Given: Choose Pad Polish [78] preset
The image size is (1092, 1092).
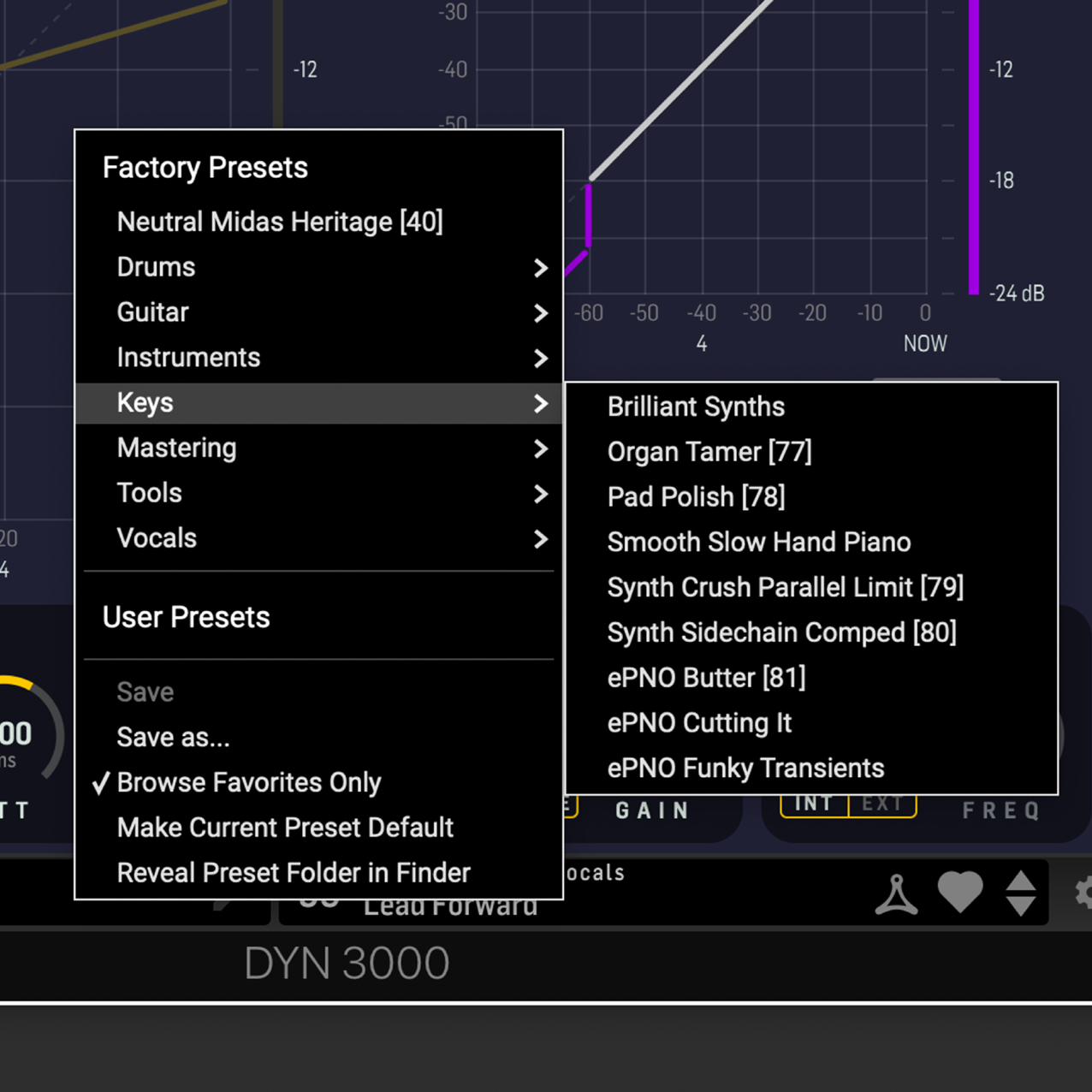Looking at the screenshot, I should click(x=811, y=497).
